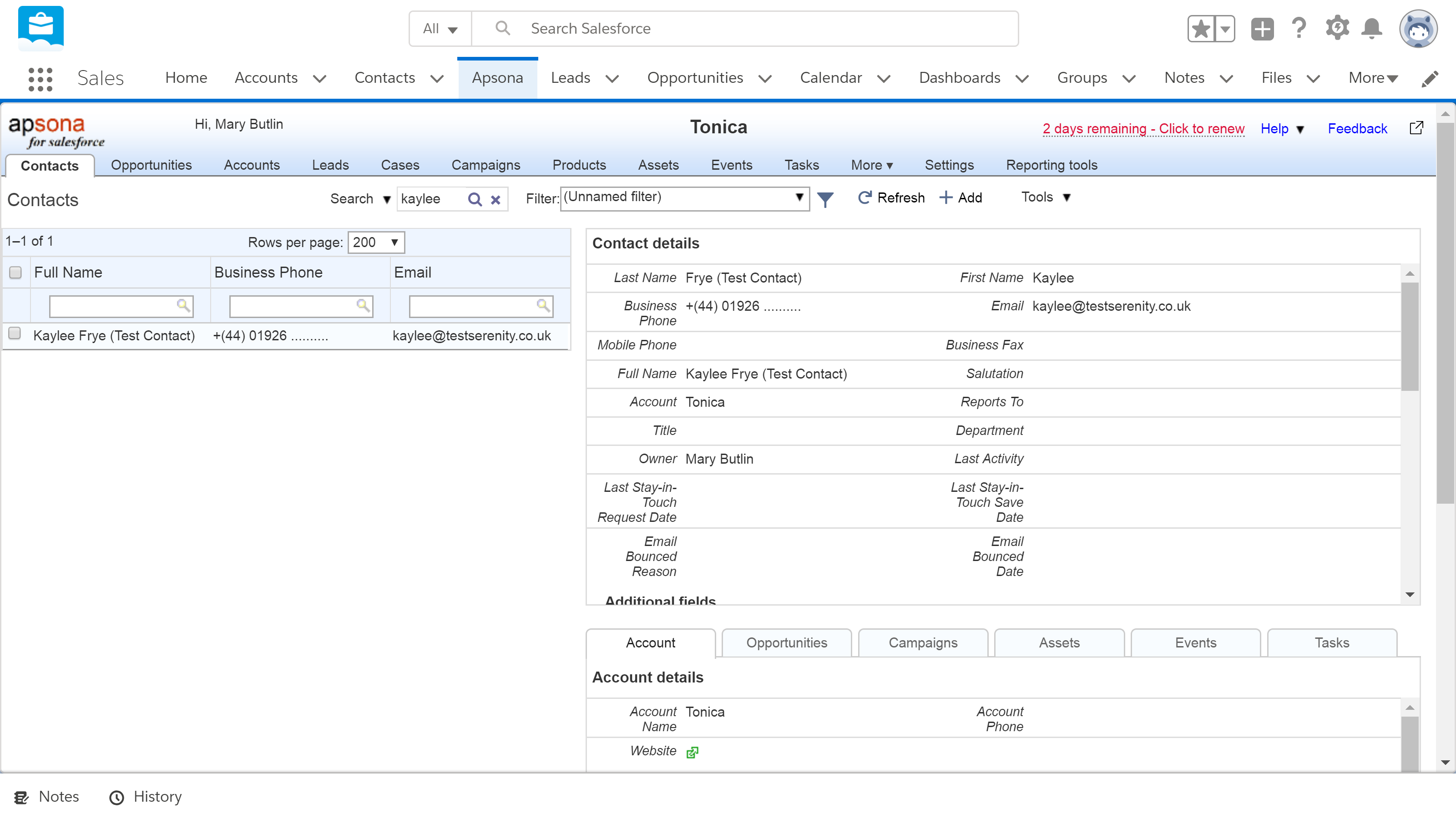This screenshot has width=1456, height=819.
Task: Open the favorites list dropdown arrow
Action: click(1225, 28)
